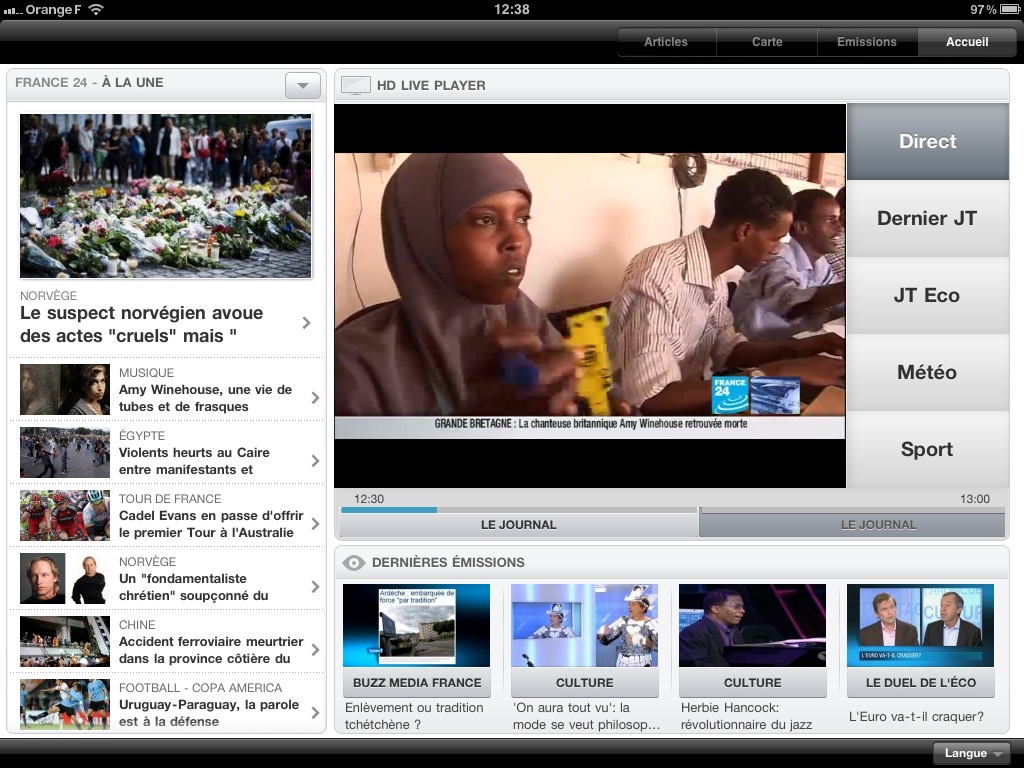Viewport: 1024px width, 768px height.
Task: Play the Dernier JT broadcast
Action: [x=927, y=219]
